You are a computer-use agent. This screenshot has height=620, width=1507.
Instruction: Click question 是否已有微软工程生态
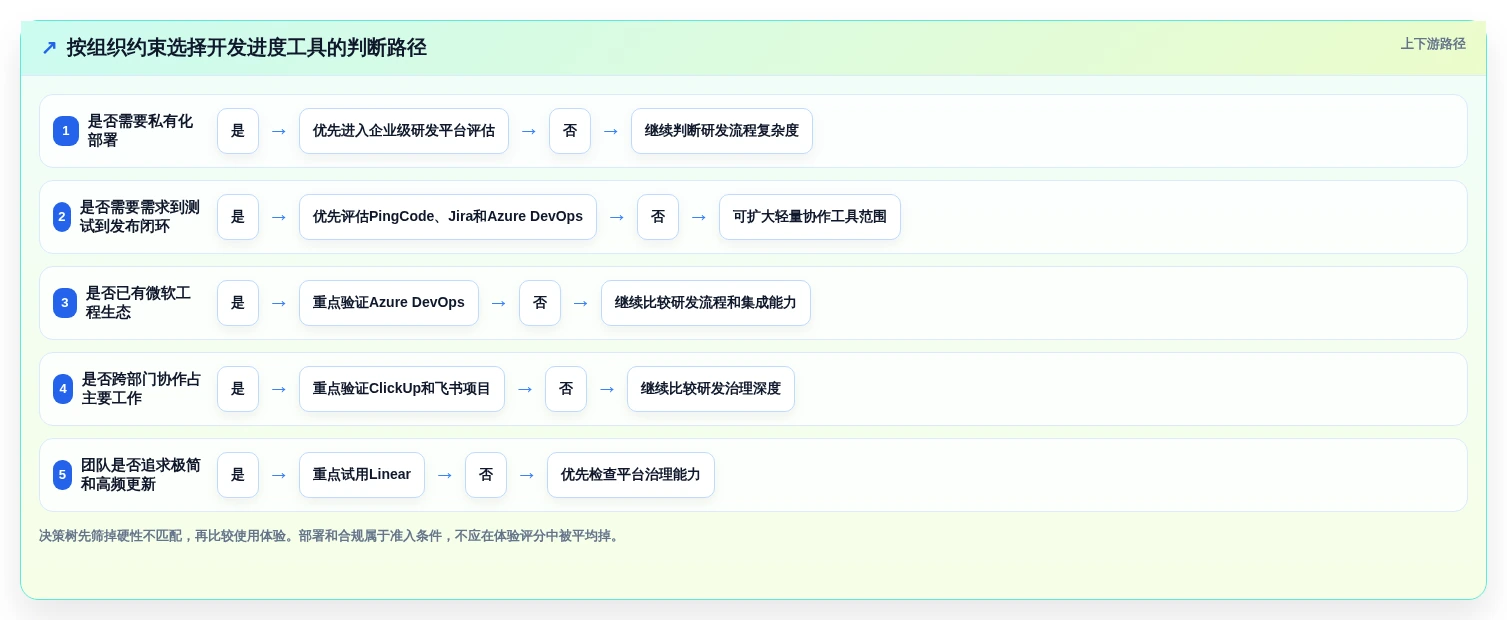pyautogui.click(x=138, y=303)
